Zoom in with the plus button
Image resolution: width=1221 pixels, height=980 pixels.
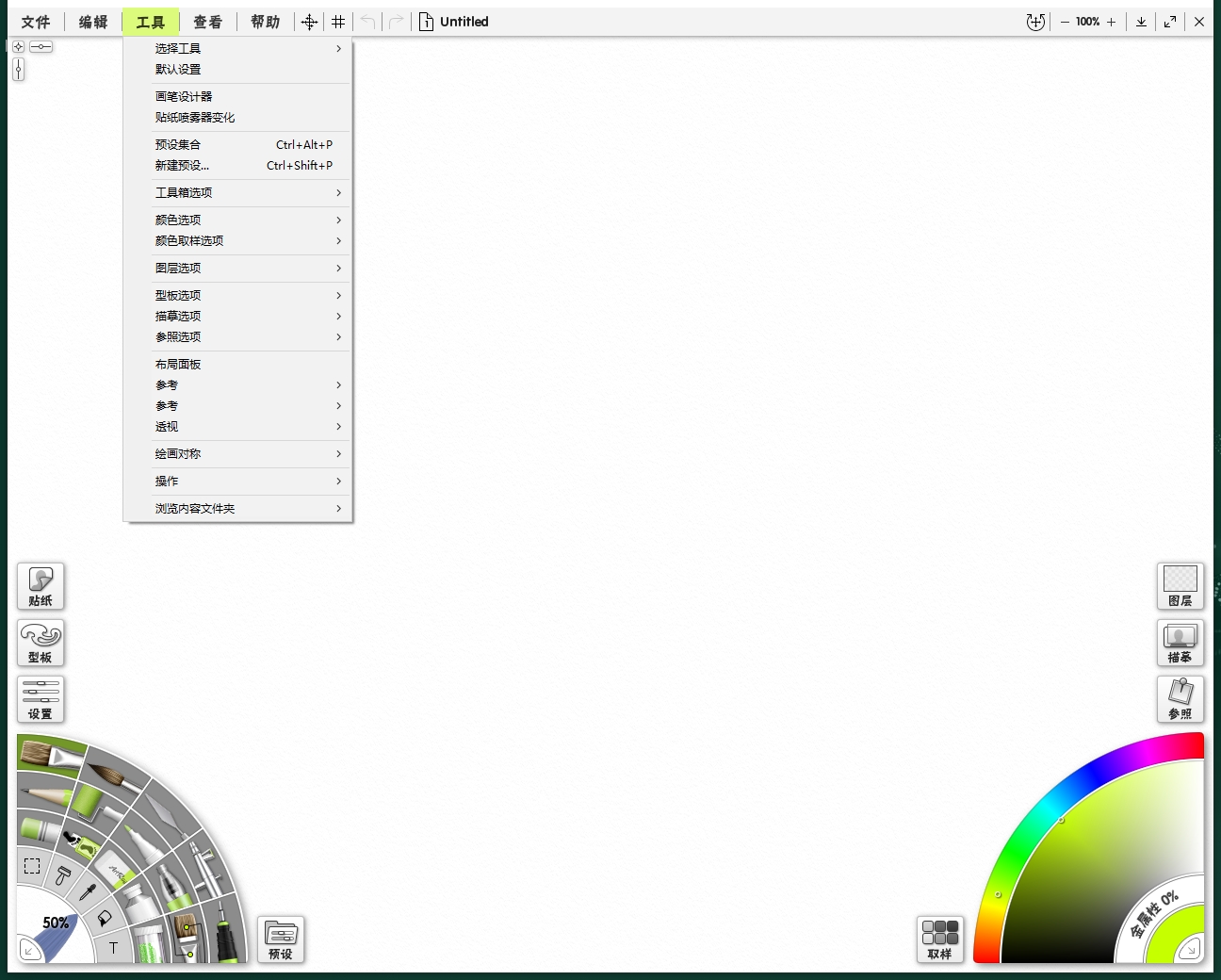point(1112,22)
